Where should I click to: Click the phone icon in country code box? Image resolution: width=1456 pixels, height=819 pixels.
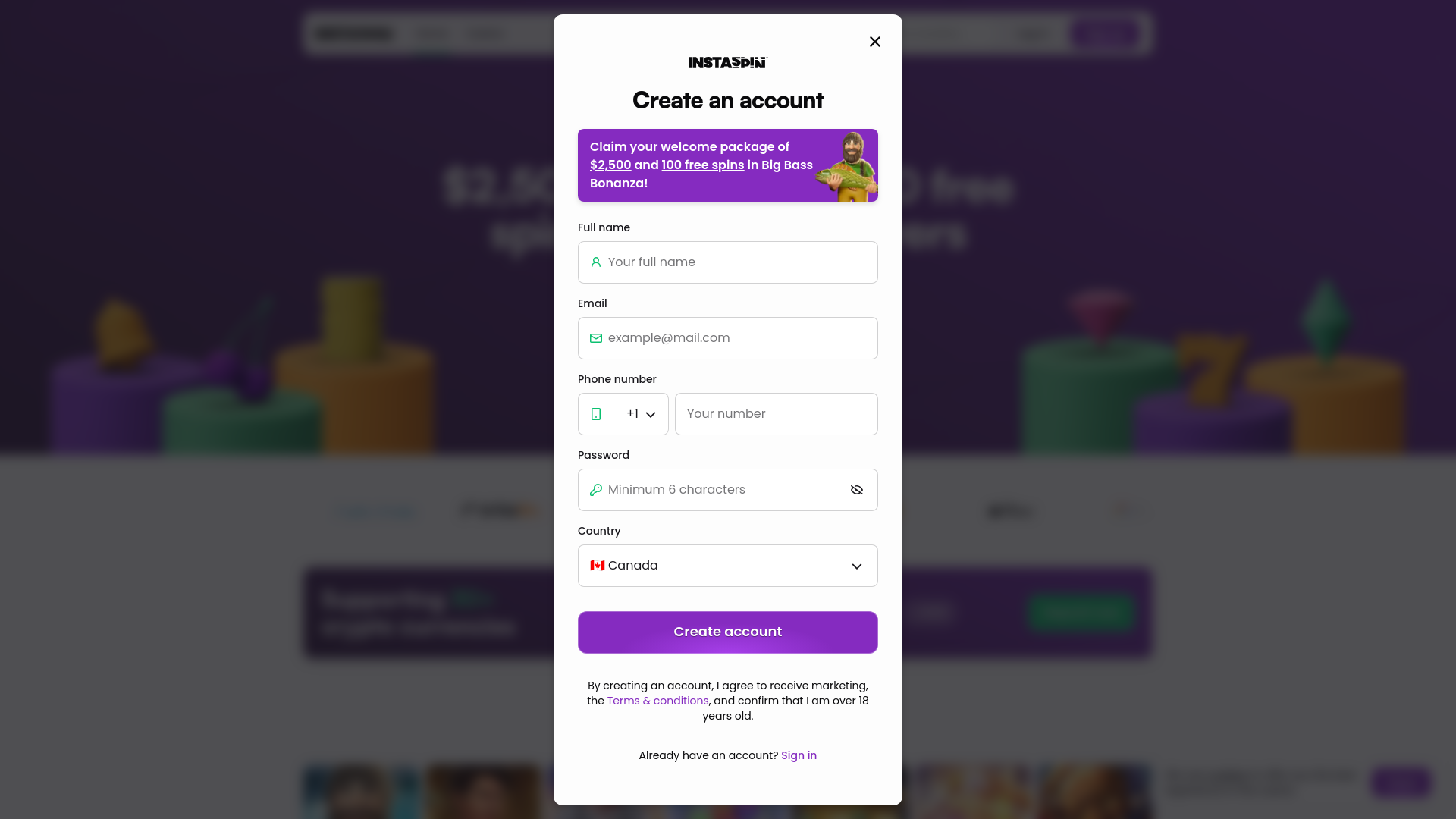point(596,414)
